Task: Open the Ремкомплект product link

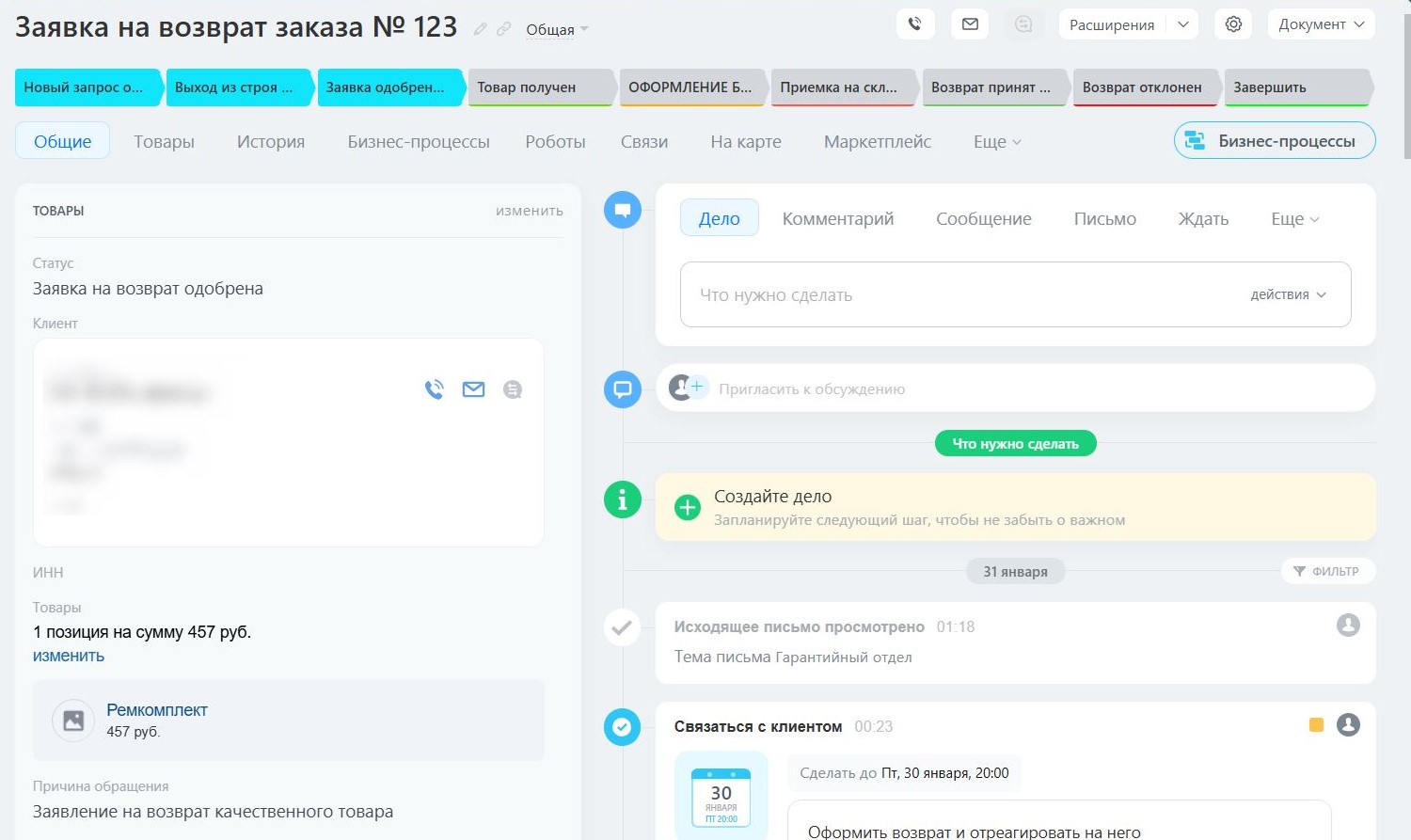Action: click(x=157, y=710)
